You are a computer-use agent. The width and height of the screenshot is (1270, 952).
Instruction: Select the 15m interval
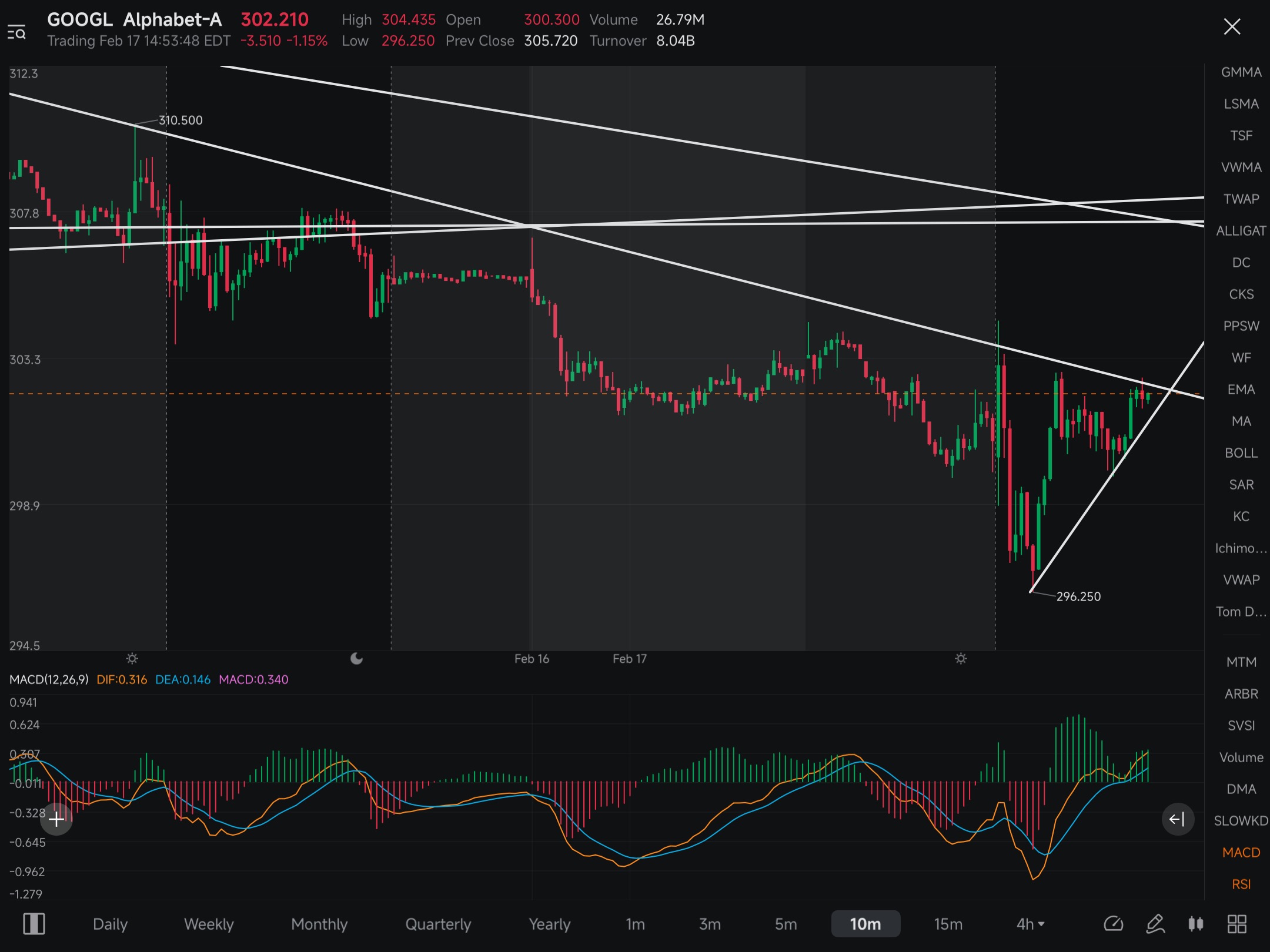coord(948,924)
